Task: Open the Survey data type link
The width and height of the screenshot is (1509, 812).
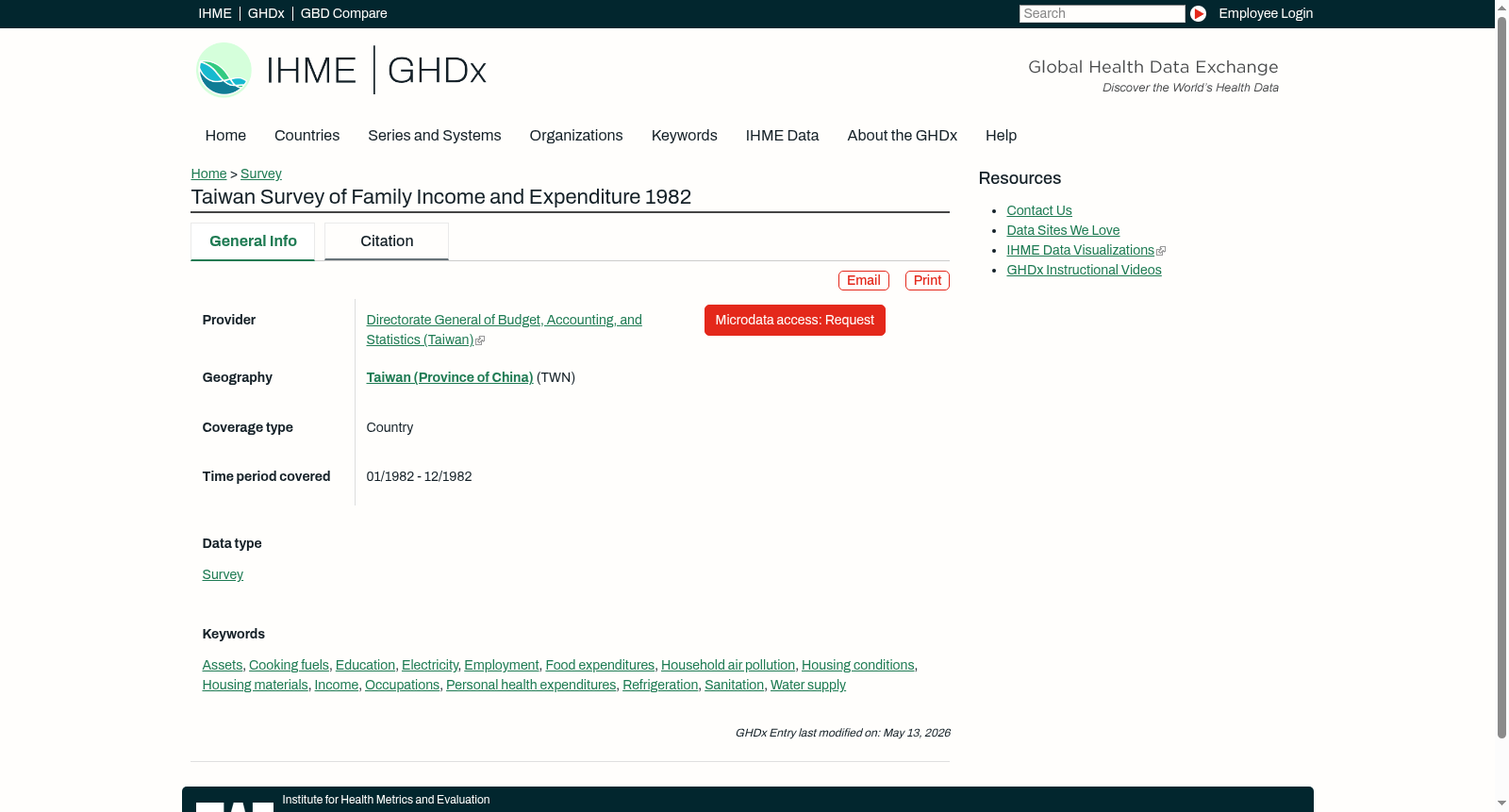Action: click(x=223, y=574)
